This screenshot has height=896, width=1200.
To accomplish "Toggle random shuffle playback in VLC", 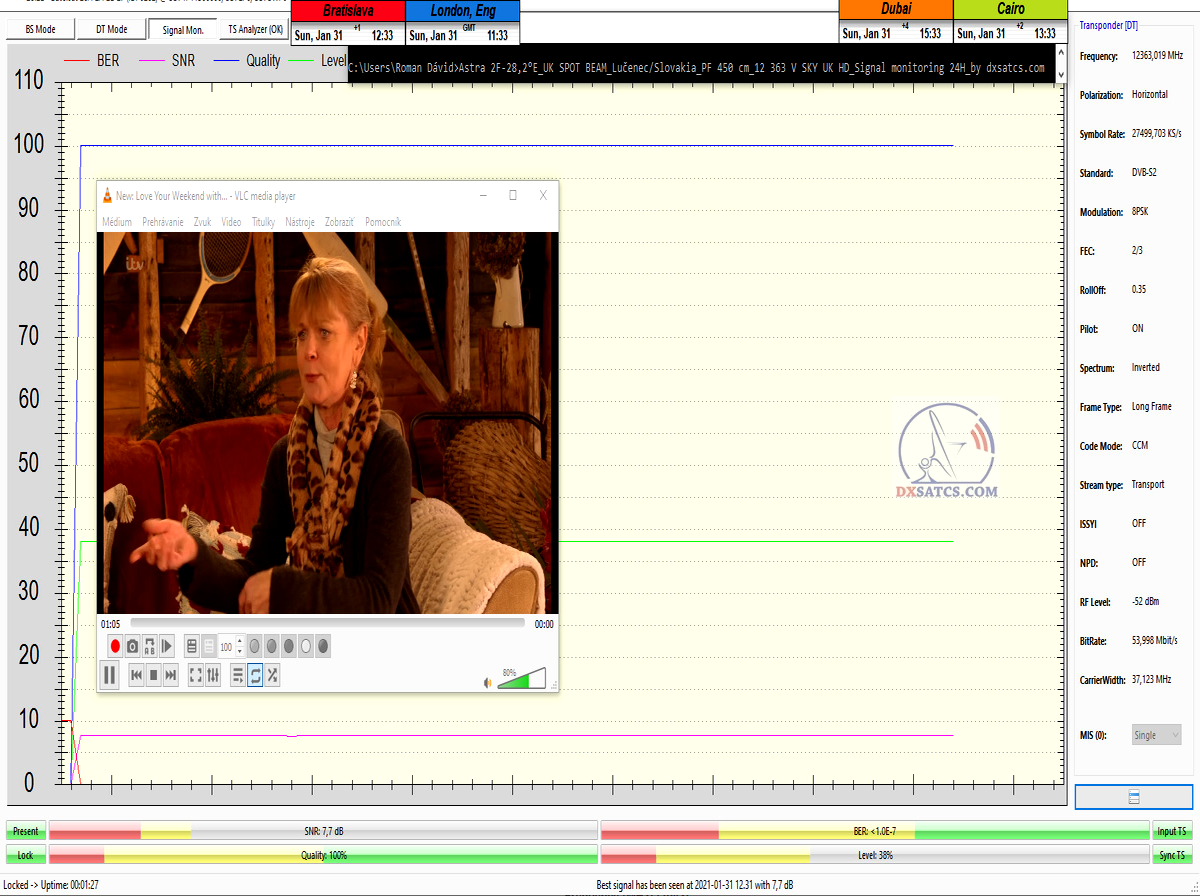I will click(x=272, y=676).
